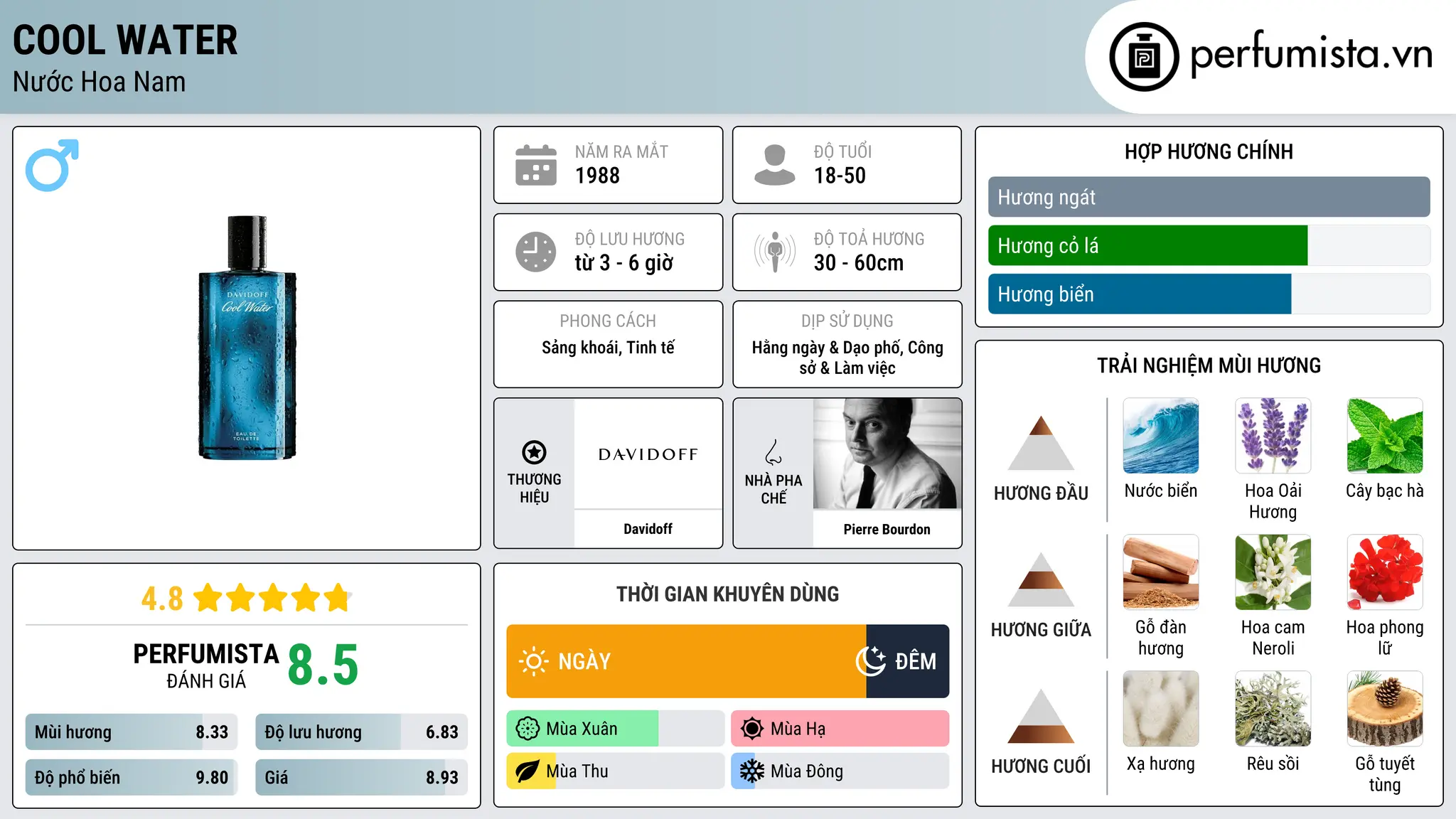The height and width of the screenshot is (819, 1456).
Task: Click the moon icon beside ĐÊM
Action: (871, 661)
